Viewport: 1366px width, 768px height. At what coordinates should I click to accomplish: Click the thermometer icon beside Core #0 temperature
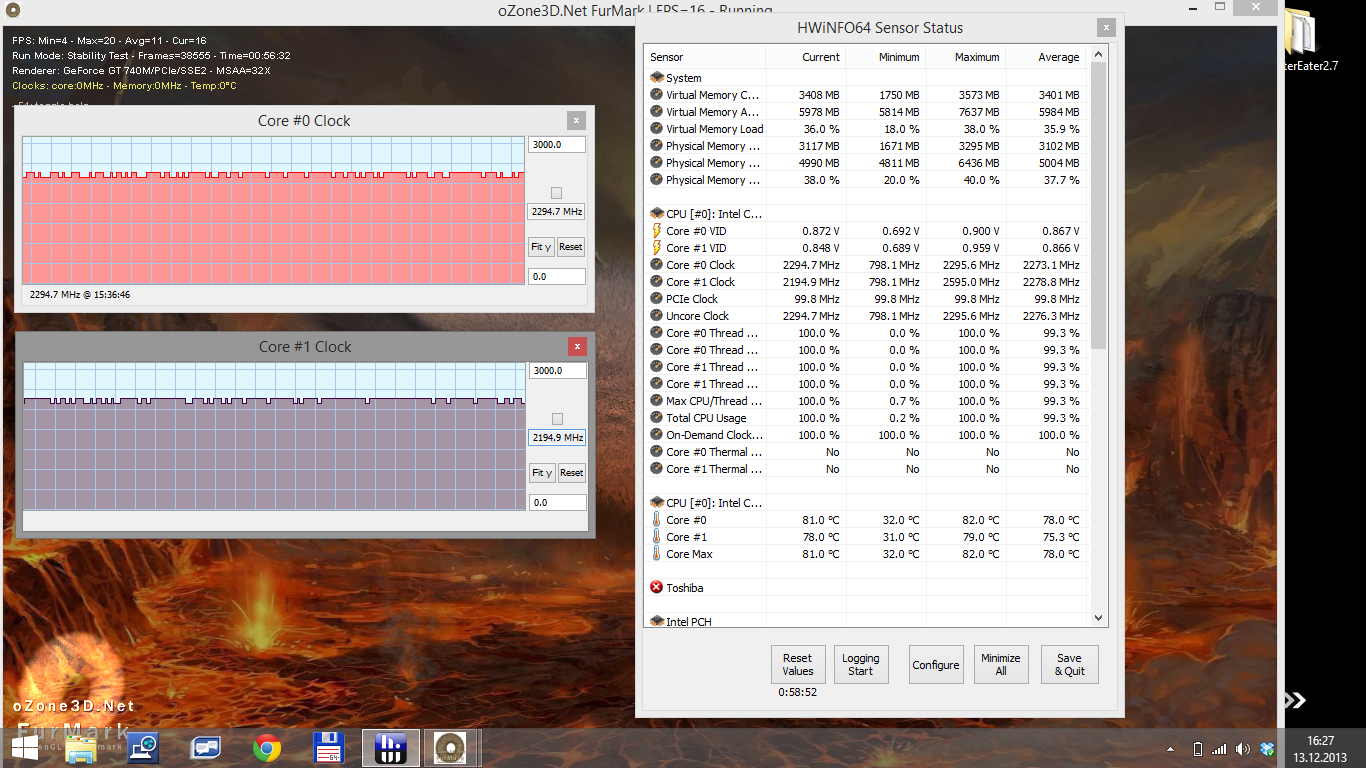(x=657, y=520)
